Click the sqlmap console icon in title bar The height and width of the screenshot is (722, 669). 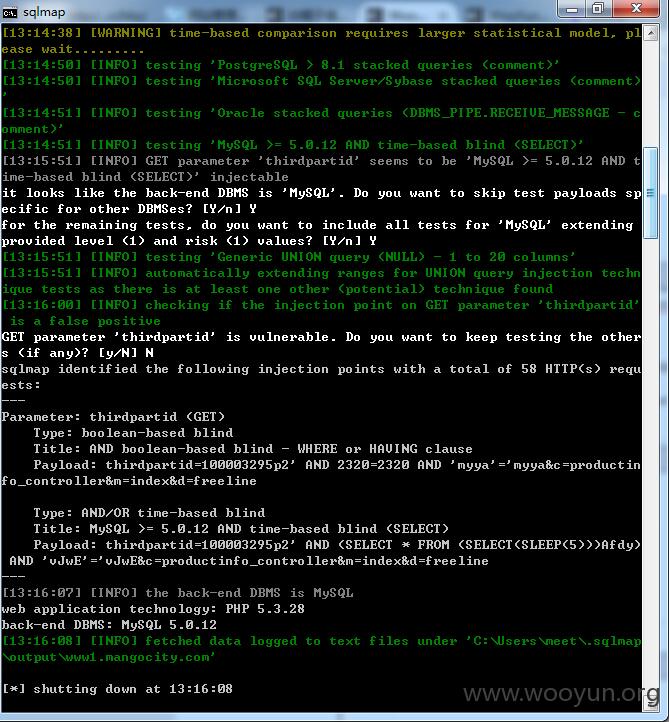[10, 12]
